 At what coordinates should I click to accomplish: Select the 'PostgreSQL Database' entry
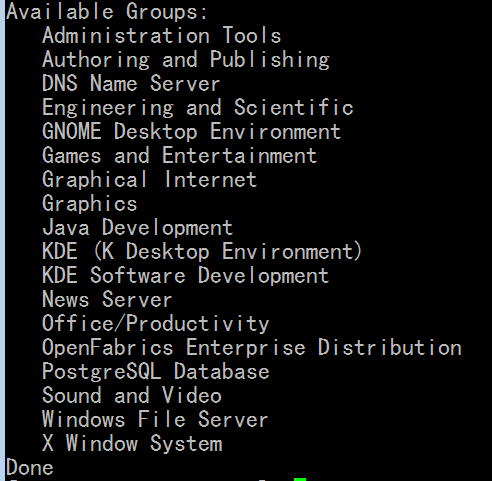(156, 372)
